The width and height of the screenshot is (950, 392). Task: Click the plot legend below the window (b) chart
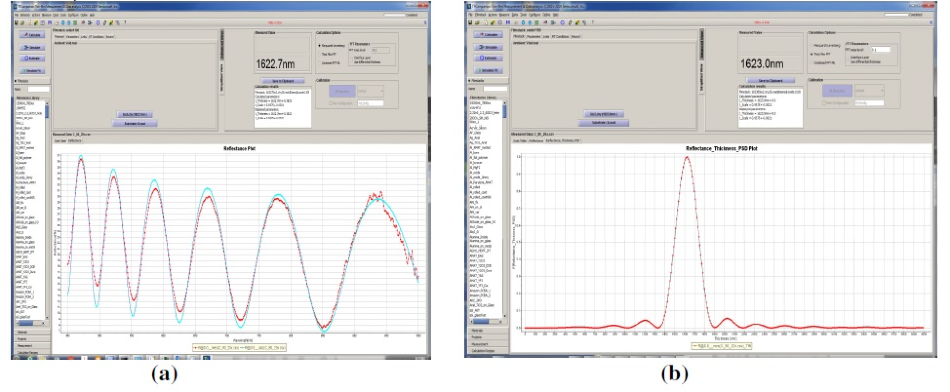(722, 345)
